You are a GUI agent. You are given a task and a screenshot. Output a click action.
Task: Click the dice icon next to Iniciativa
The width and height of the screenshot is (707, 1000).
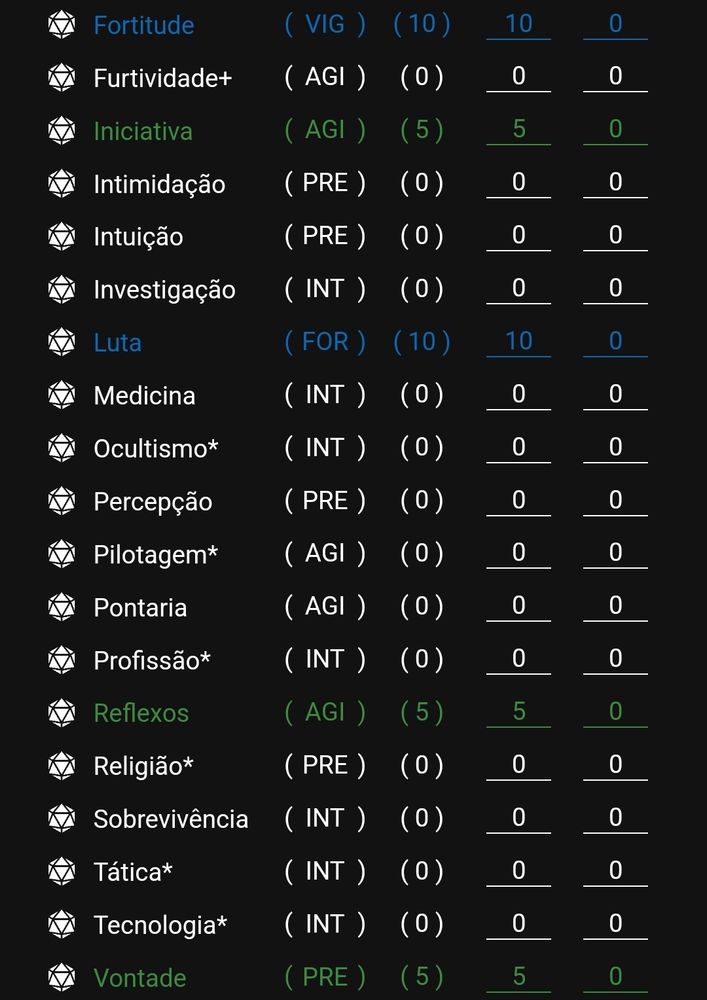click(62, 130)
